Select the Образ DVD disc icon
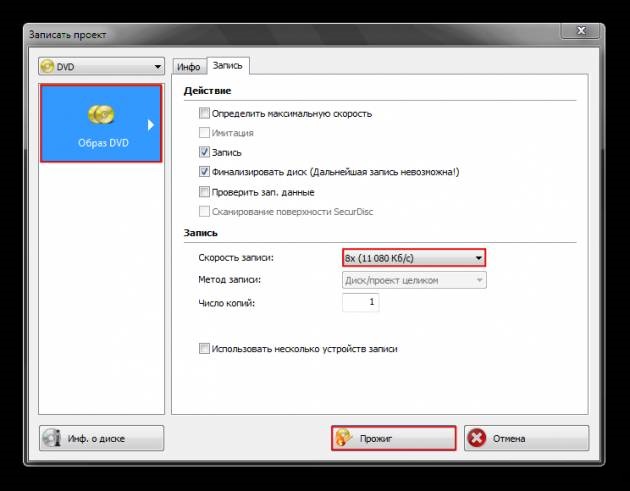The image size is (630, 491). pyautogui.click(x=99, y=115)
